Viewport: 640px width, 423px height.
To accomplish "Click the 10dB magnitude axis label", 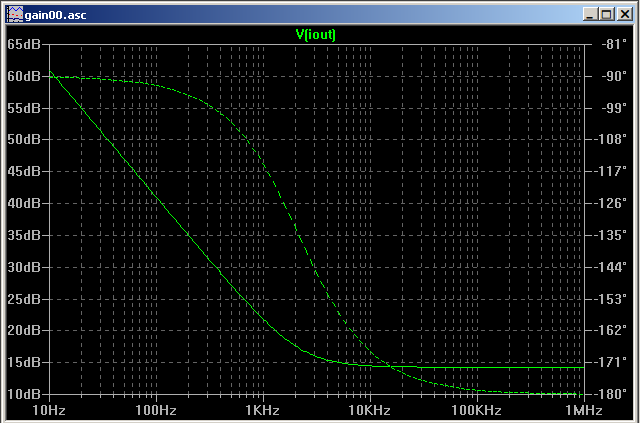I will coord(24,394).
